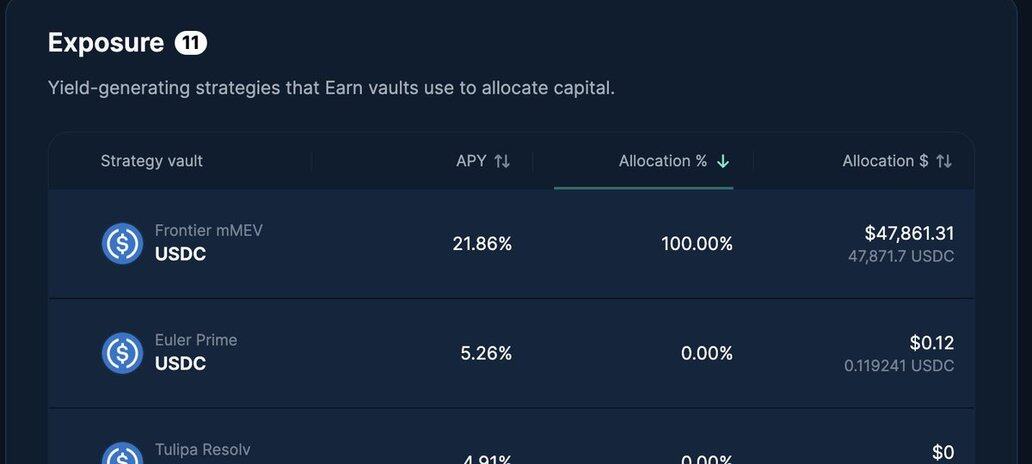This screenshot has width=1032, height=464.
Task: Open the Tulipa Resolv vault link
Action: pyautogui.click(x=203, y=450)
